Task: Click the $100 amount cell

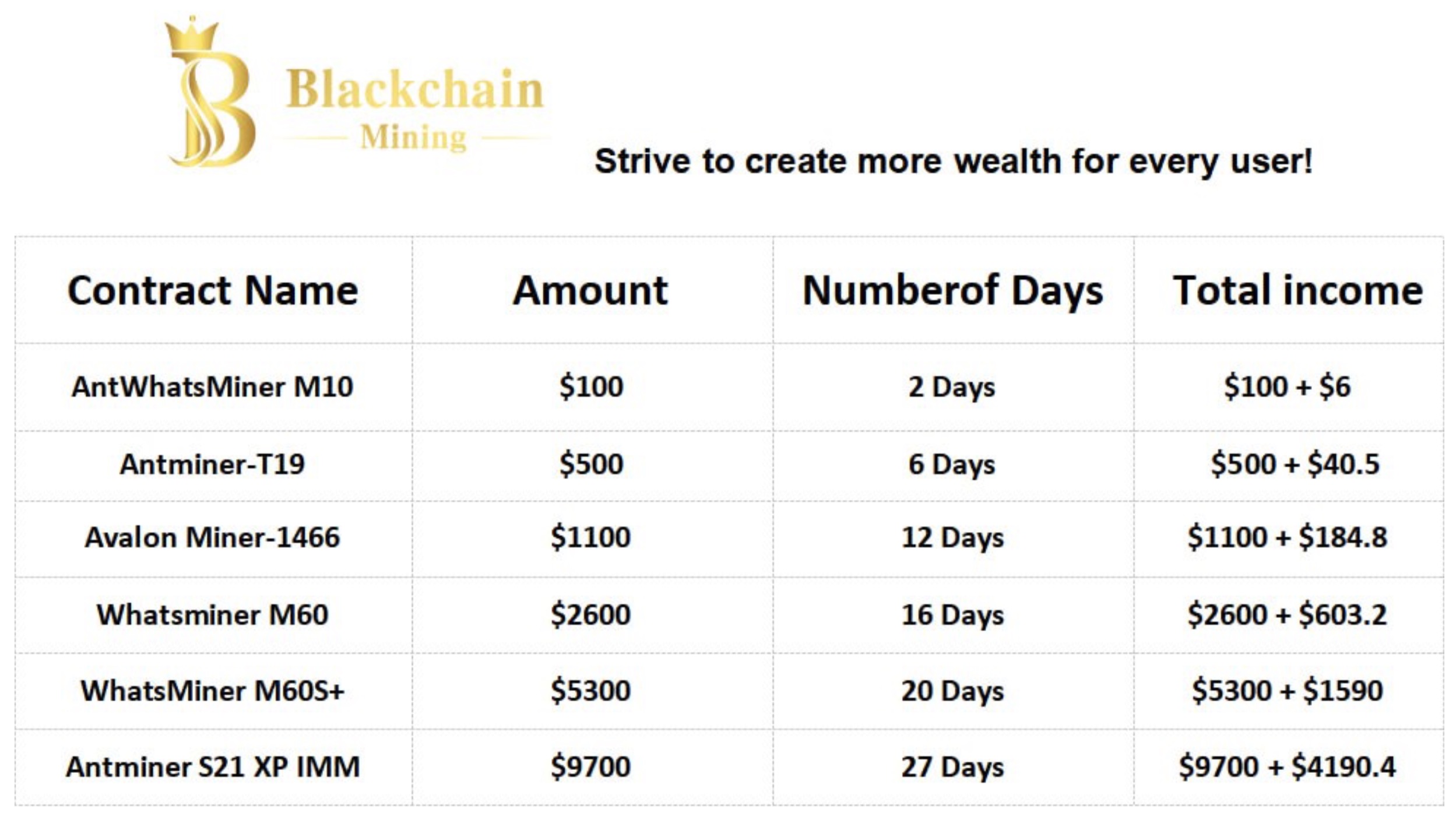Action: 591,387
